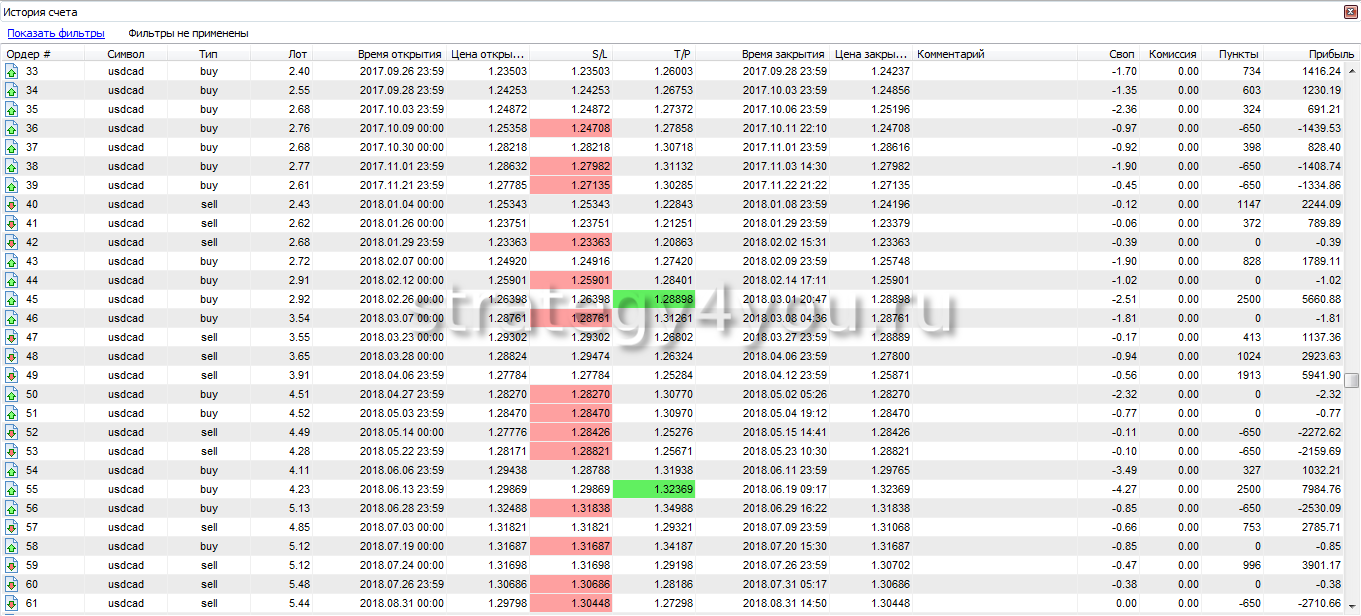Click green T/P cell 1.28898 of order 45
This screenshot has width=1361, height=616.
coord(653,299)
